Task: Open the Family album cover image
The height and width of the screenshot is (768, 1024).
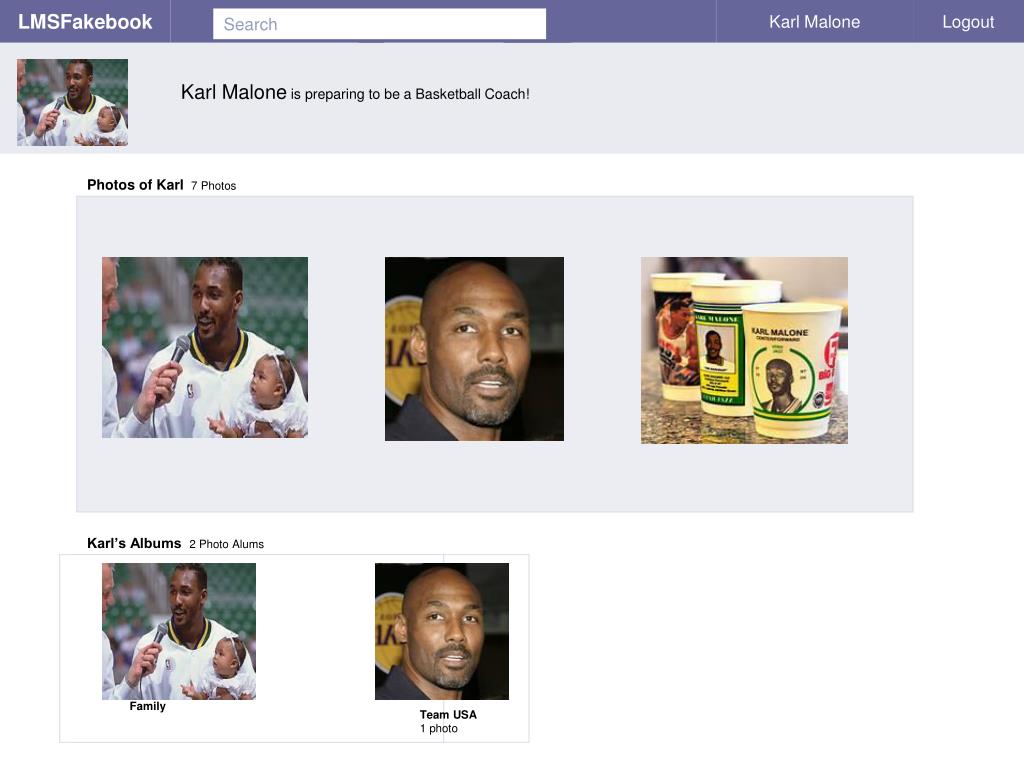Action: tap(179, 632)
